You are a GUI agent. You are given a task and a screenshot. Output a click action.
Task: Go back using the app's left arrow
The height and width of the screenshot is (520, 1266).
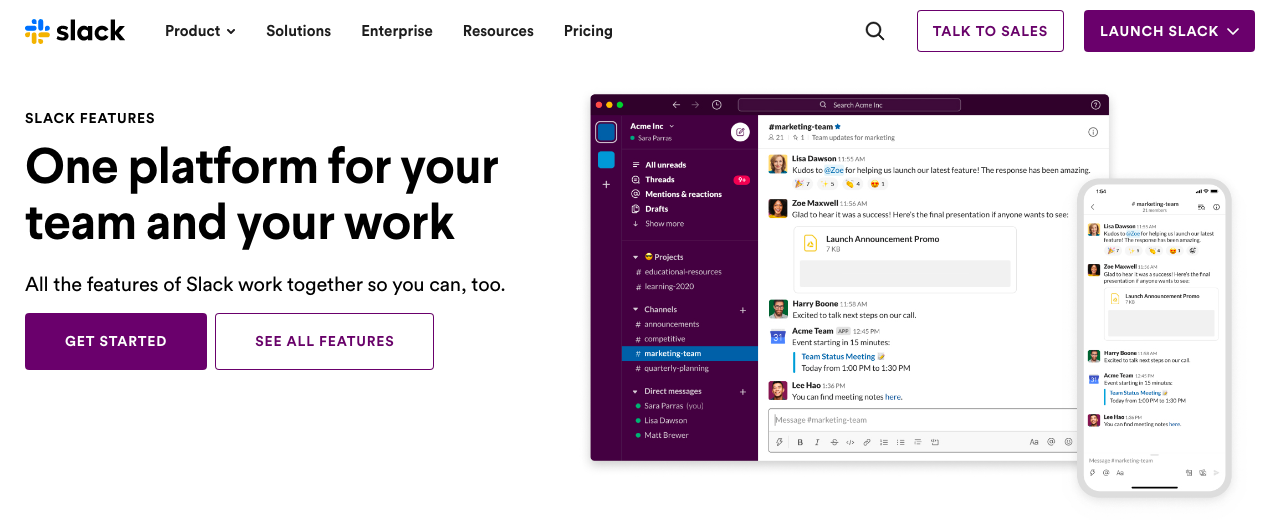tap(677, 105)
